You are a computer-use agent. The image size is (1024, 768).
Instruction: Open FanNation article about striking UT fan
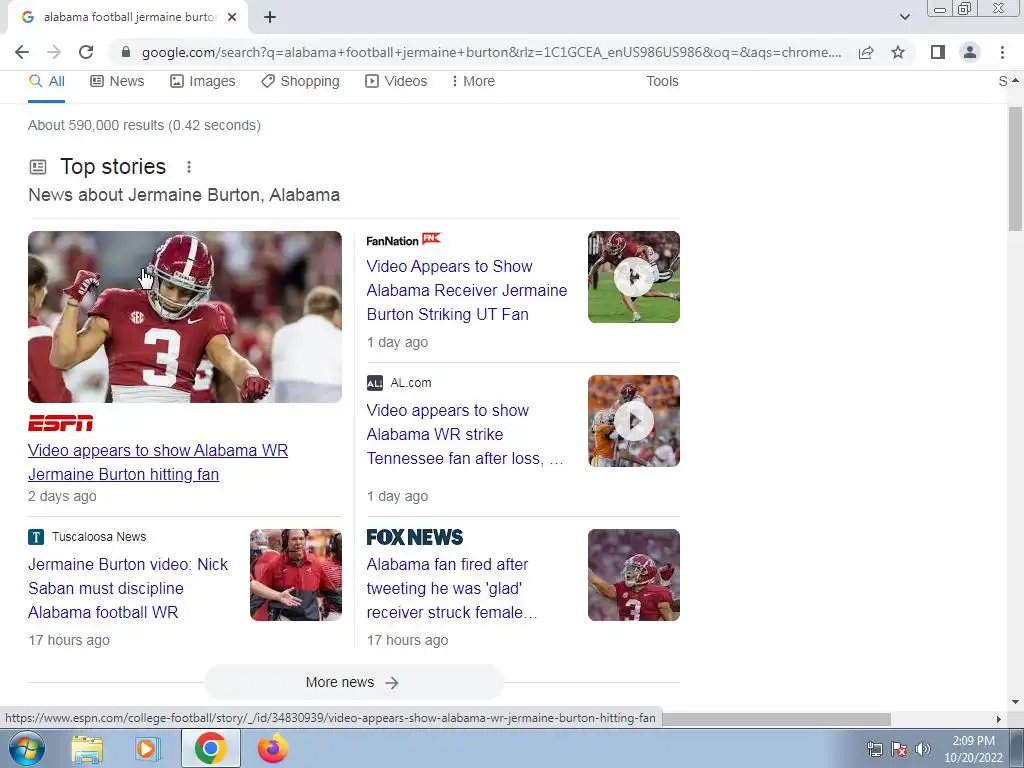[x=467, y=290]
